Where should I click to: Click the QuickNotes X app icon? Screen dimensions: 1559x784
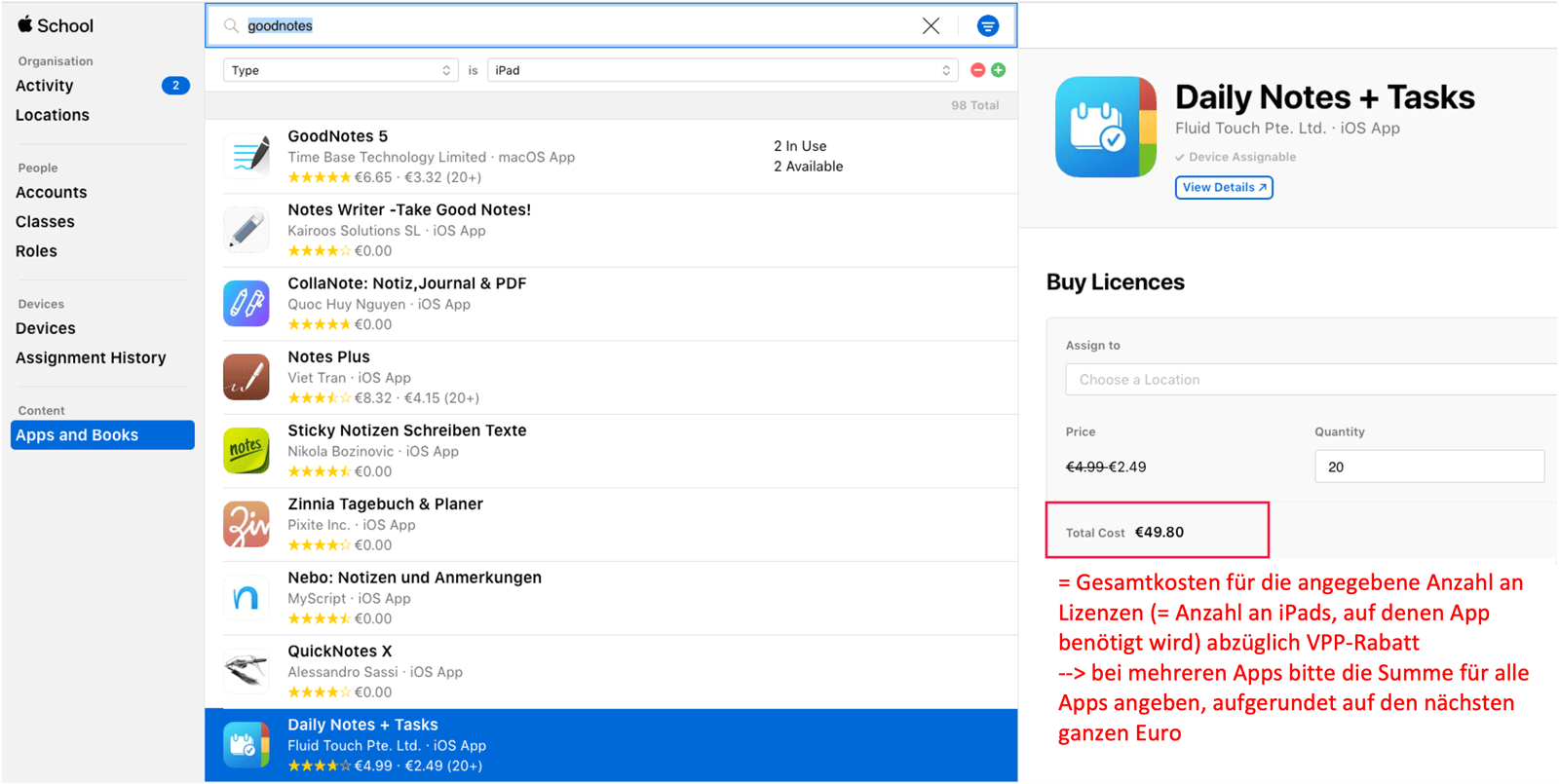click(247, 671)
